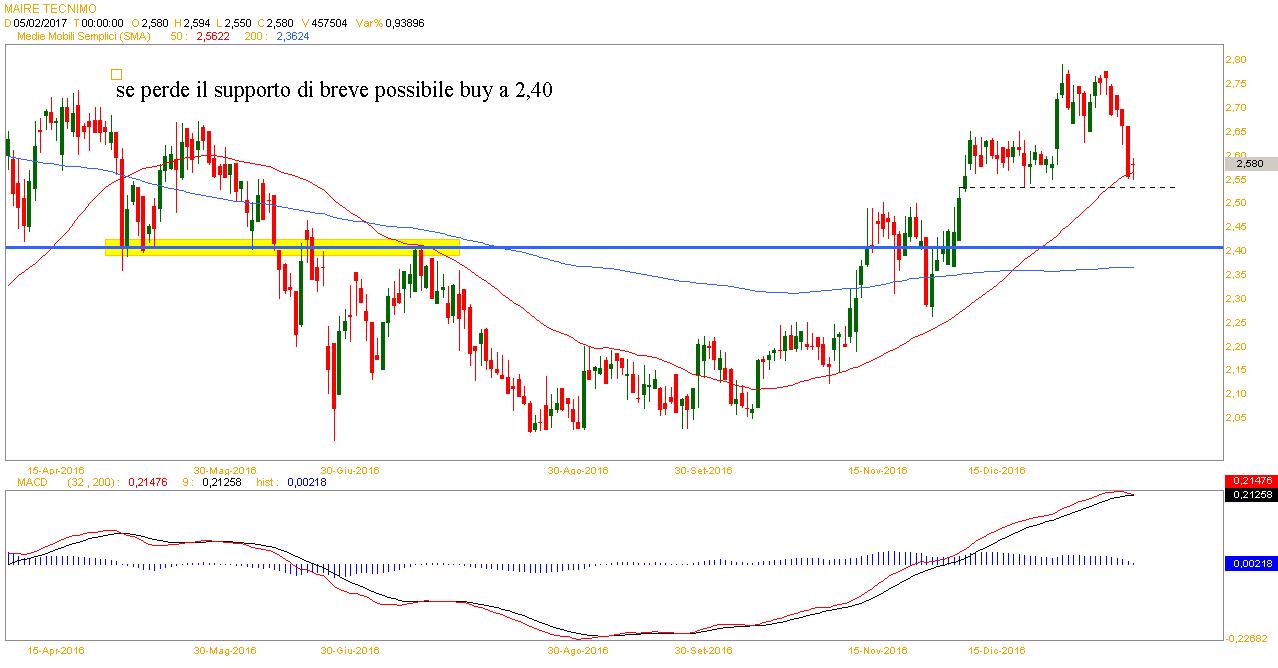
Task: Select the dashed black short-term support line
Action: point(1070,187)
